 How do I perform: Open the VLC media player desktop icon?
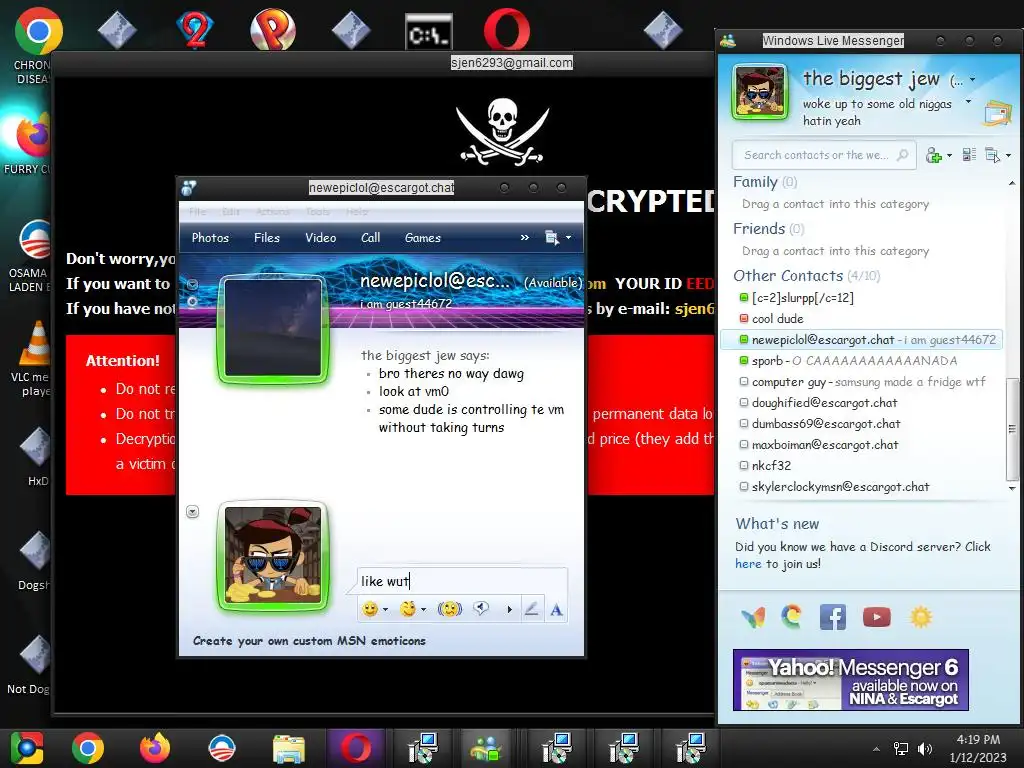pyautogui.click(x=35, y=344)
